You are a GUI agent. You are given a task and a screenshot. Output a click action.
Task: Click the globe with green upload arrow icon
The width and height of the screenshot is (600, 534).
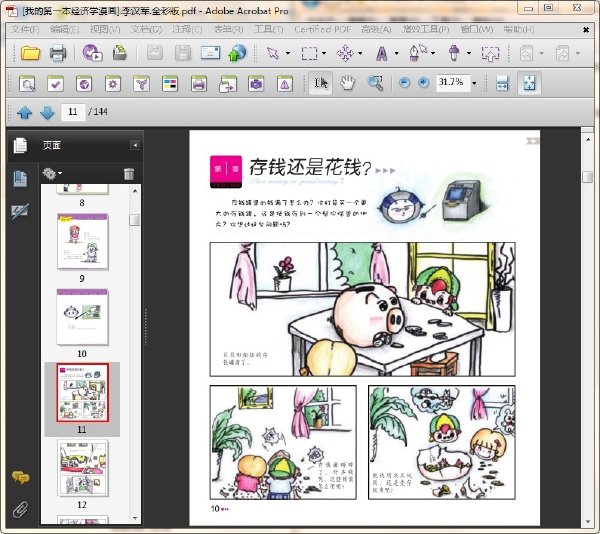[237, 53]
